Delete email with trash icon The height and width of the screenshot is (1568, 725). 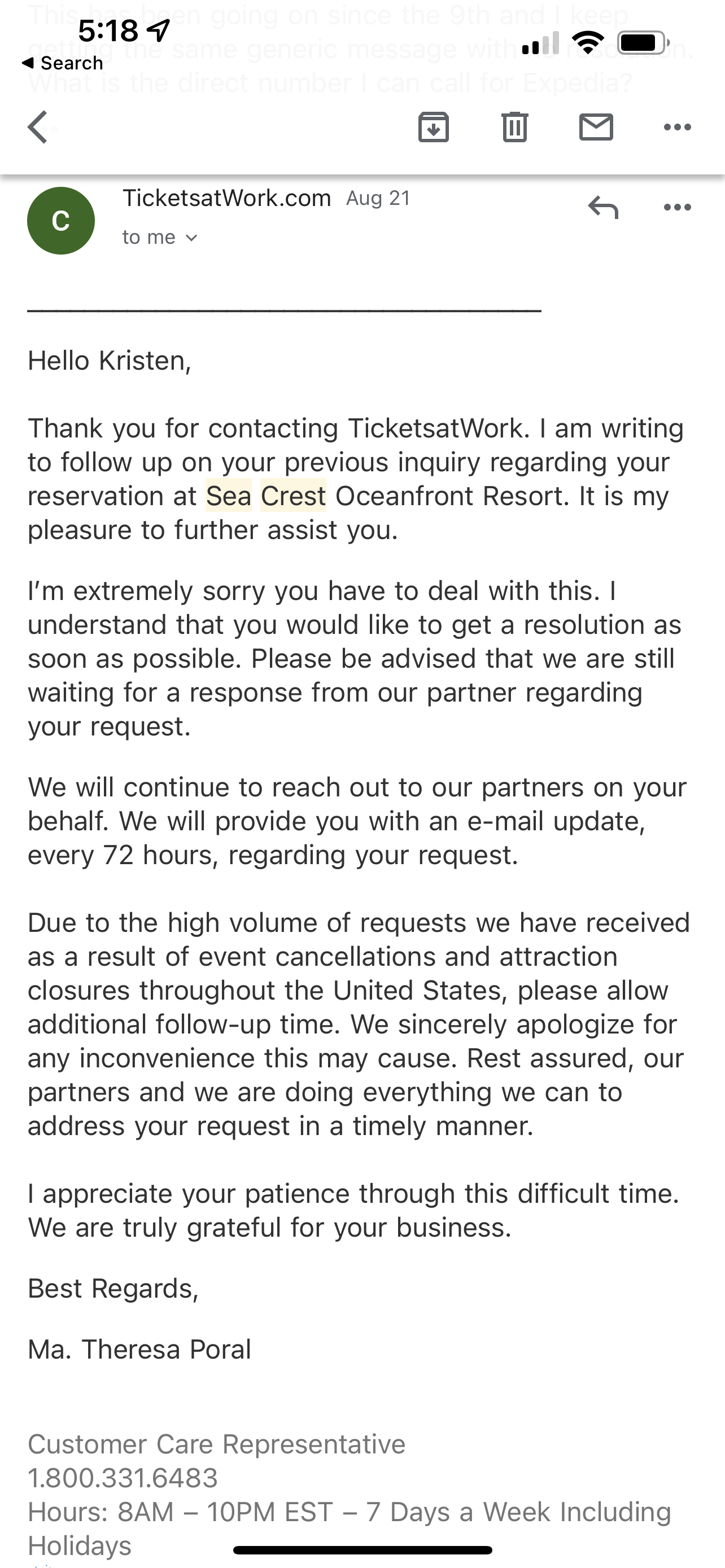pos(514,127)
